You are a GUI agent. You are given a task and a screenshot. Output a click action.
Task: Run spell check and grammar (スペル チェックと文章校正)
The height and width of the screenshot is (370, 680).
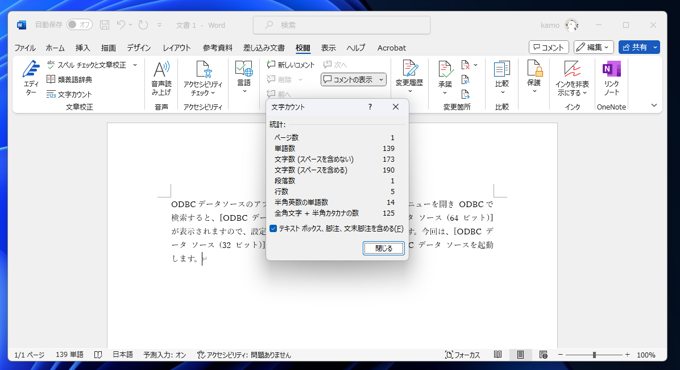point(87,65)
